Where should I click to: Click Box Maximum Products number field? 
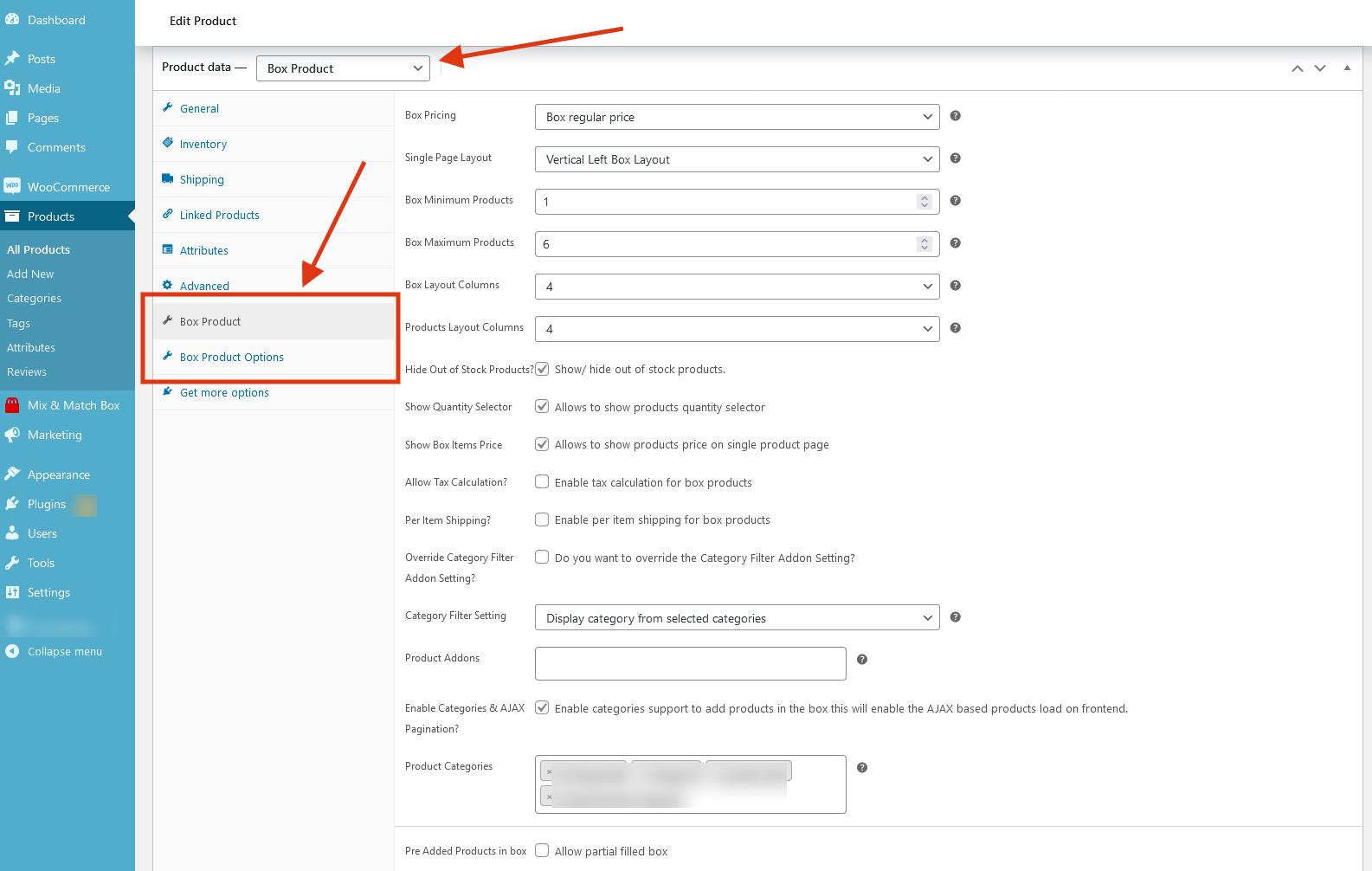738,244
